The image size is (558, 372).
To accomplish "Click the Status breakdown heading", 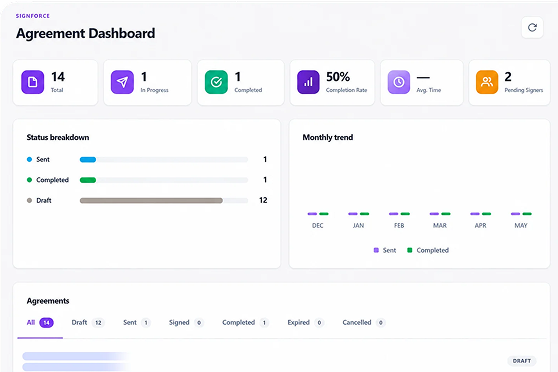I will point(58,137).
